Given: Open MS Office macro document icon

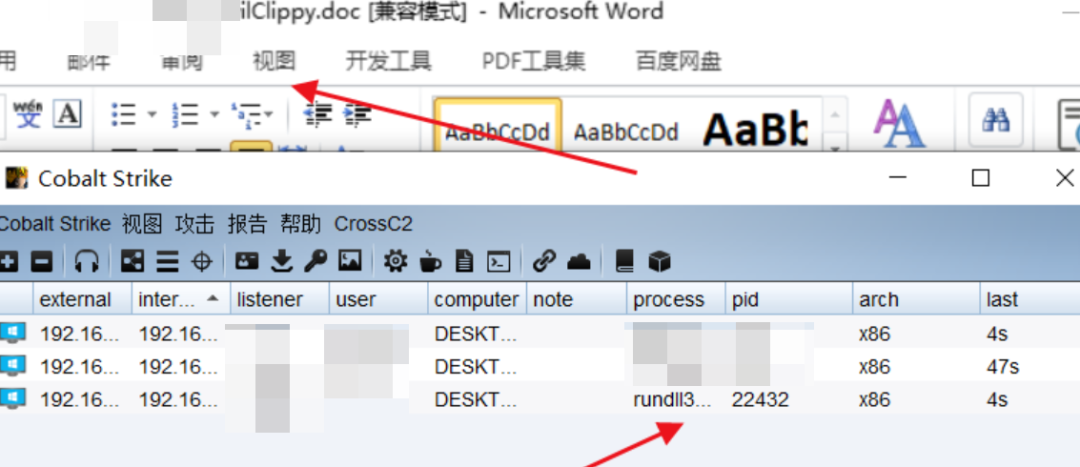Looking at the screenshot, I should point(465,261).
